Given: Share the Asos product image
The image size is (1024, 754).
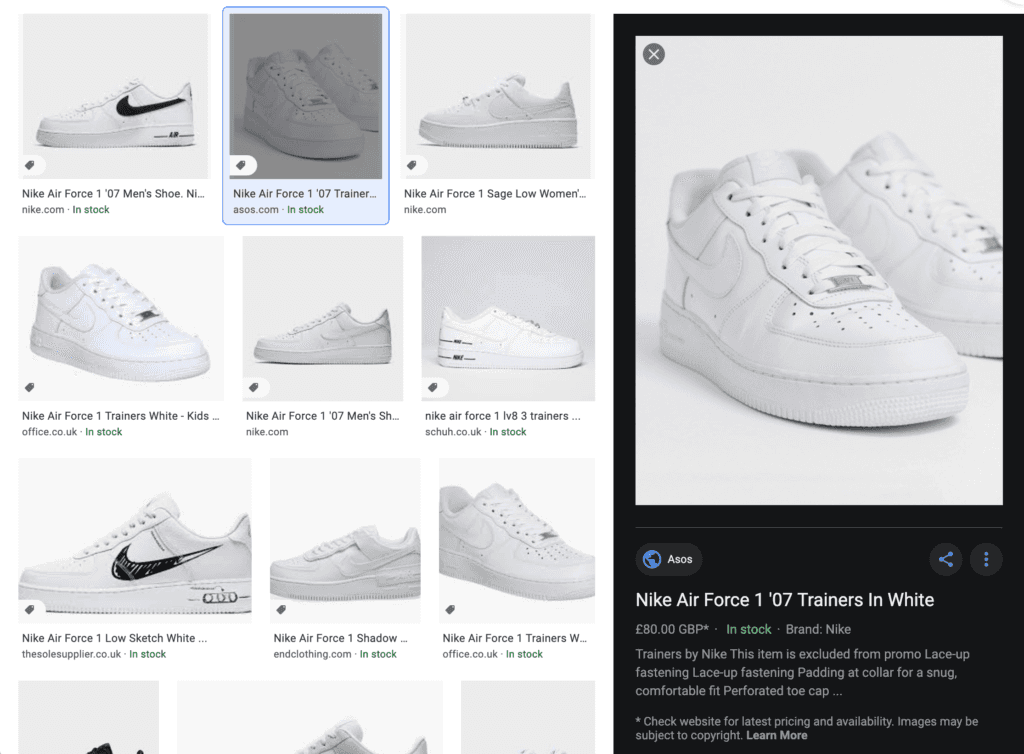Looking at the screenshot, I should point(946,559).
